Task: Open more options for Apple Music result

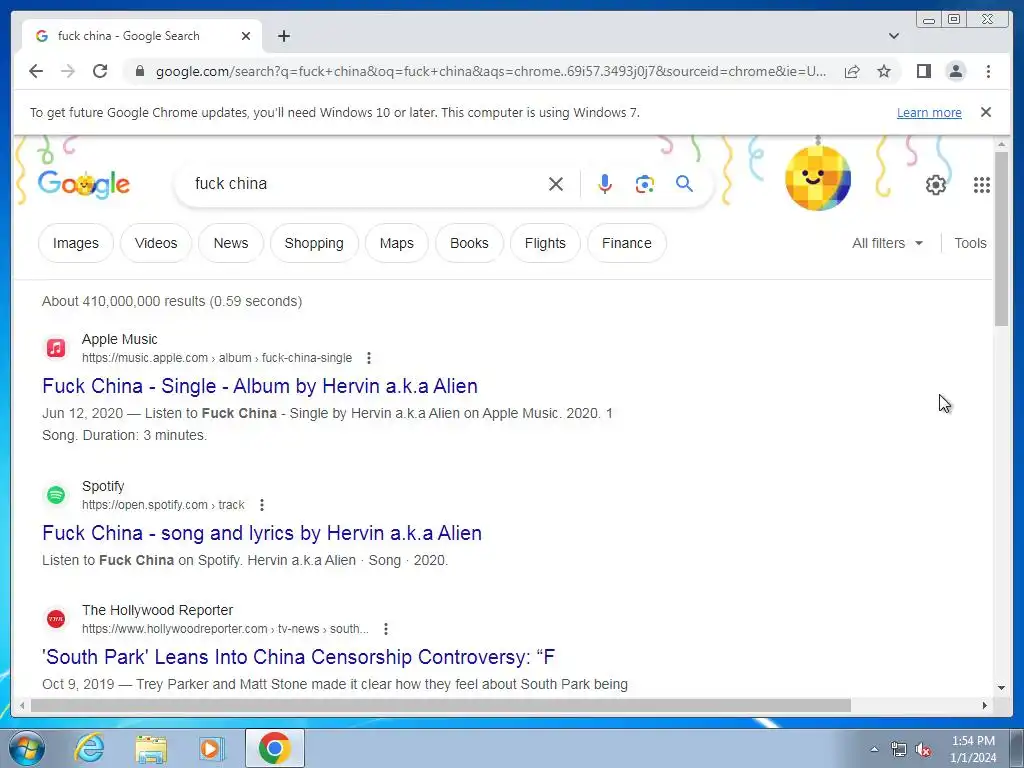Action: click(x=369, y=358)
